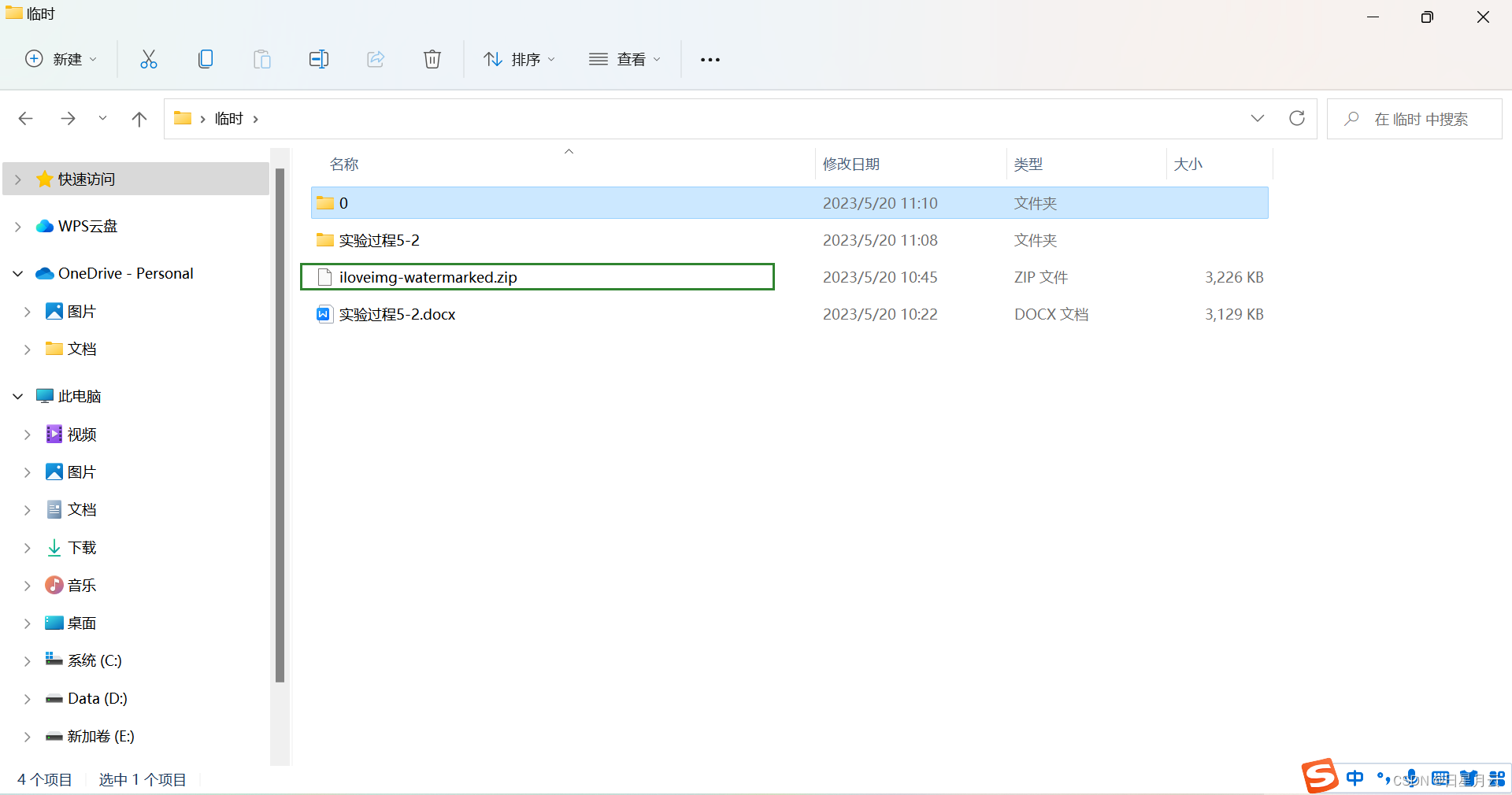Click the Copy icon in toolbar
Image resolution: width=1512 pixels, height=795 pixels.
(x=206, y=59)
